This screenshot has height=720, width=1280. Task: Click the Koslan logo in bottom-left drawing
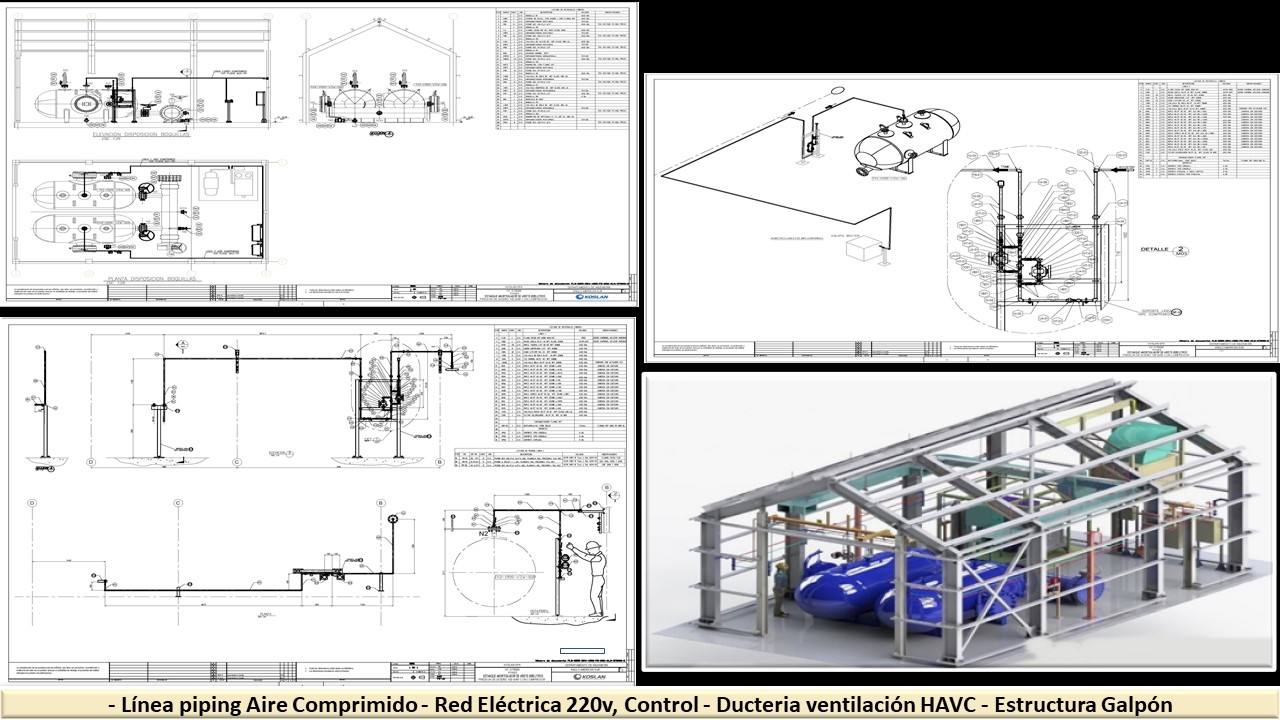pyautogui.click(x=596, y=677)
